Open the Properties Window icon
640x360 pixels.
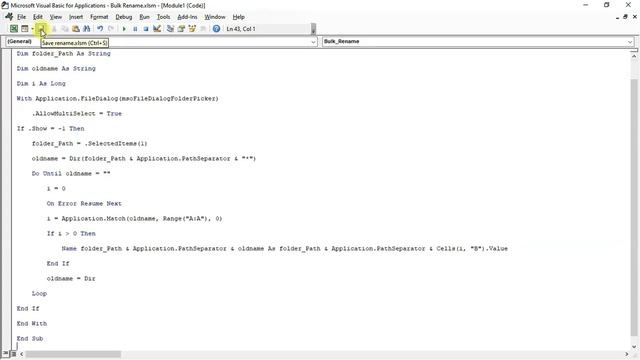181,29
